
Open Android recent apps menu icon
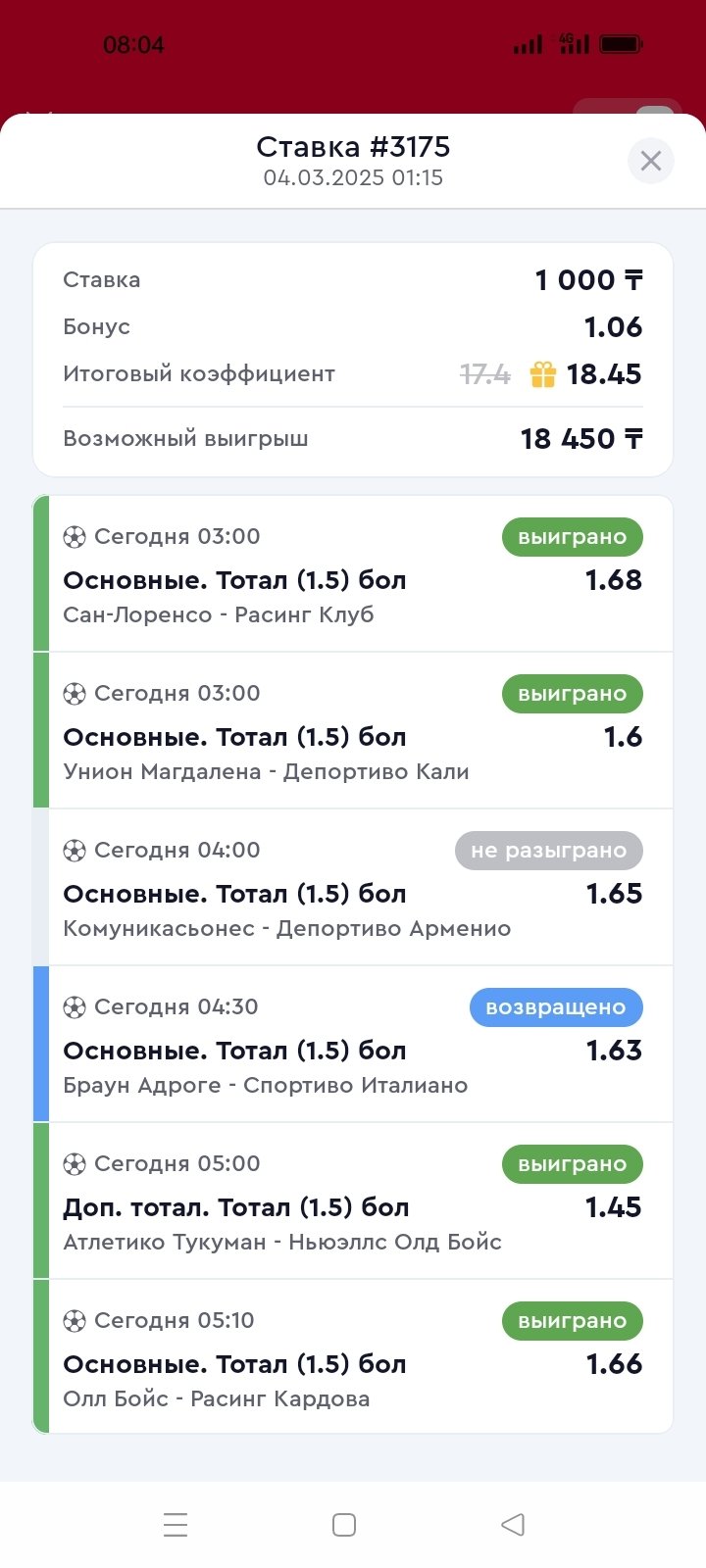pos(176,1525)
